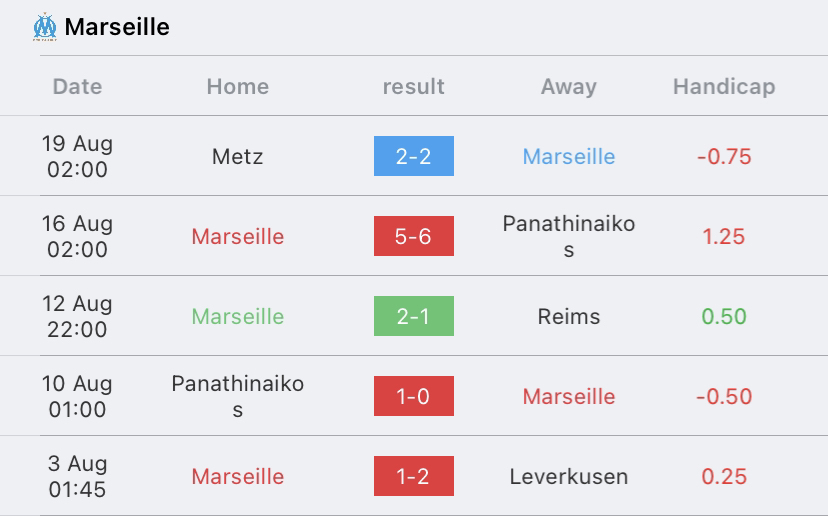Click Reims away team name
Image resolution: width=828 pixels, height=516 pixels.
[569, 316]
